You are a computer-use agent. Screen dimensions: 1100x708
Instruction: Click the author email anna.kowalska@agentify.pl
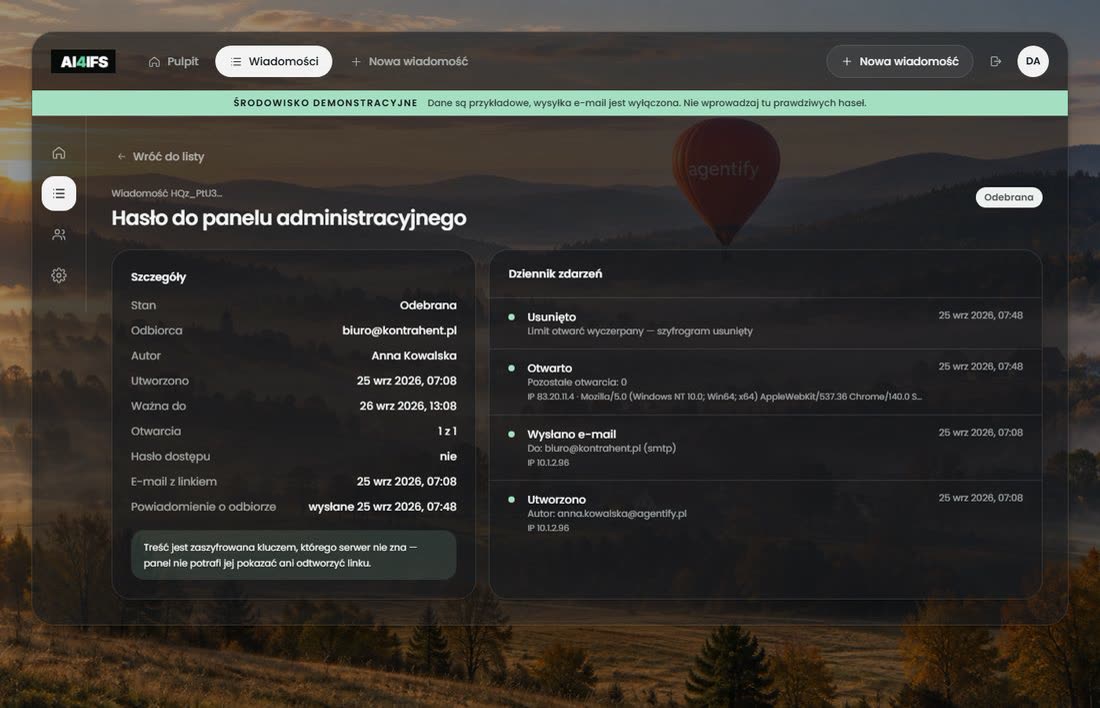622,514
